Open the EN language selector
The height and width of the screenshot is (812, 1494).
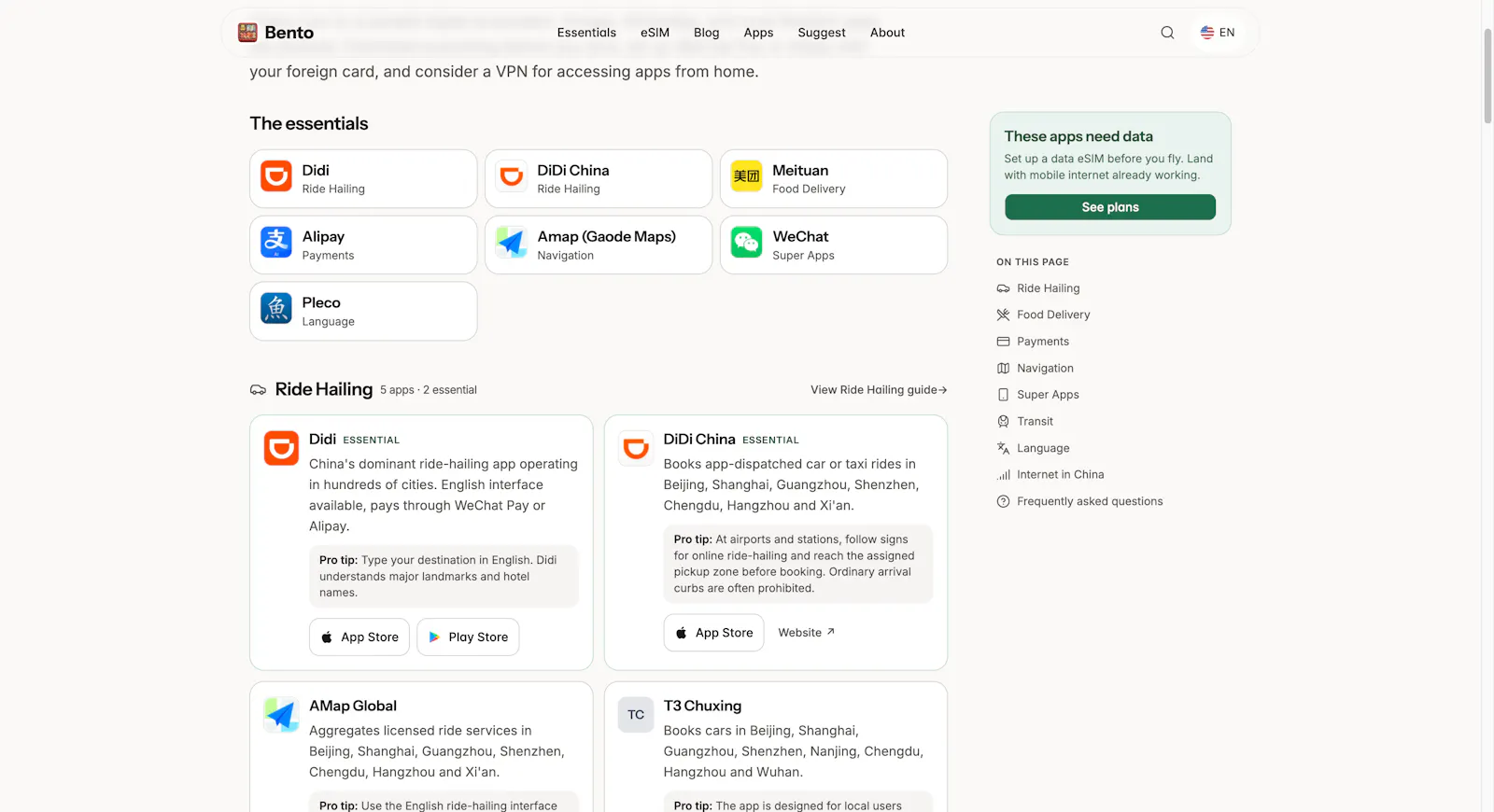coord(1218,33)
